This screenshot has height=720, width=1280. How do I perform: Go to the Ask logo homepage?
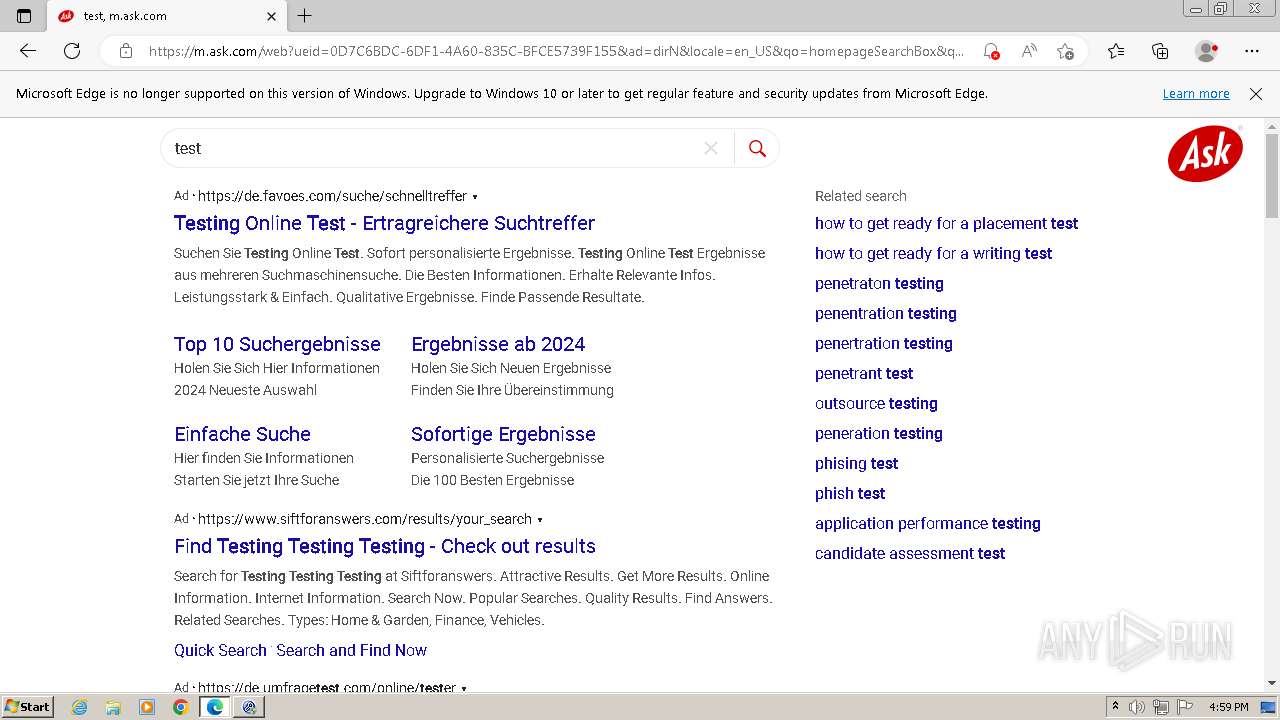click(1205, 153)
